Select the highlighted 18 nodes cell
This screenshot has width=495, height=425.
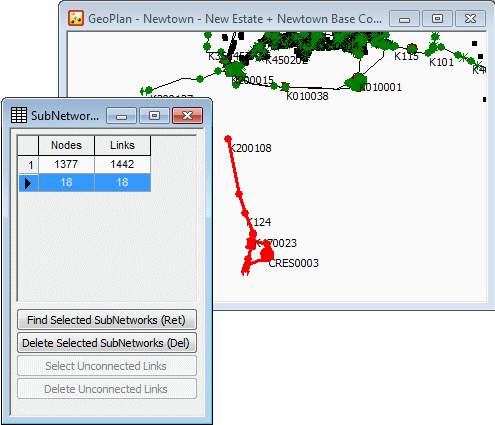[x=67, y=183]
